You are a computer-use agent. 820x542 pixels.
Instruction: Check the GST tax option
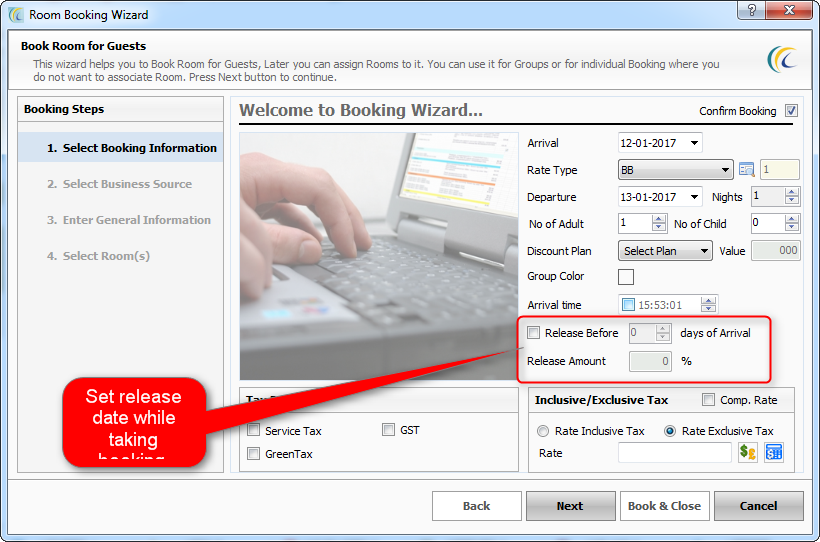388,430
